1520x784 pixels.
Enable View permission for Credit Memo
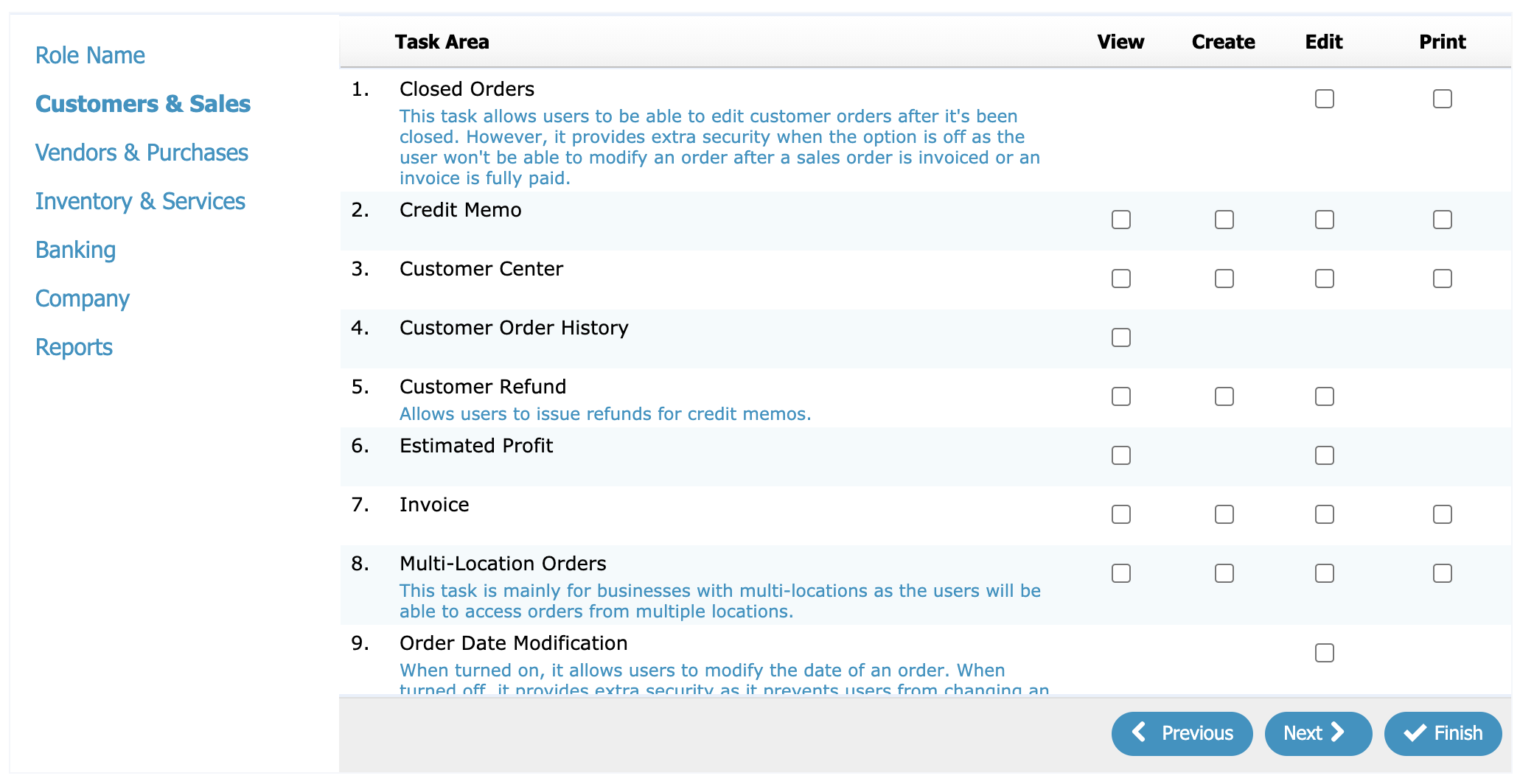[1120, 220]
